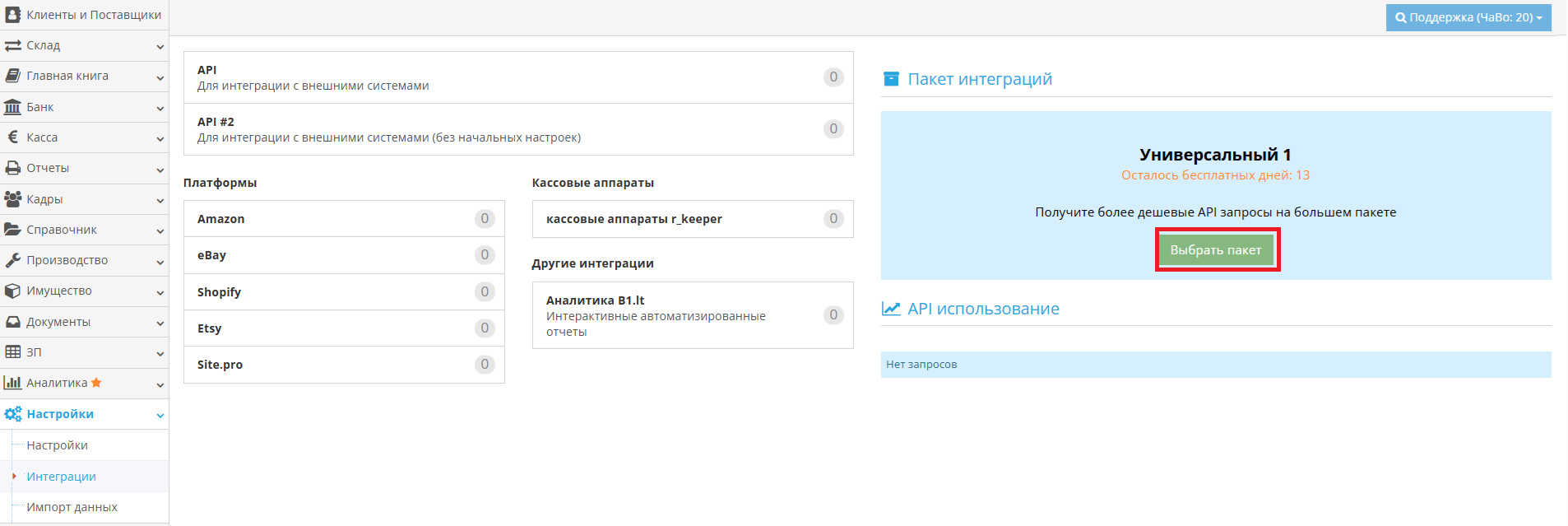Click the people icon beside Кадры

click(x=12, y=199)
